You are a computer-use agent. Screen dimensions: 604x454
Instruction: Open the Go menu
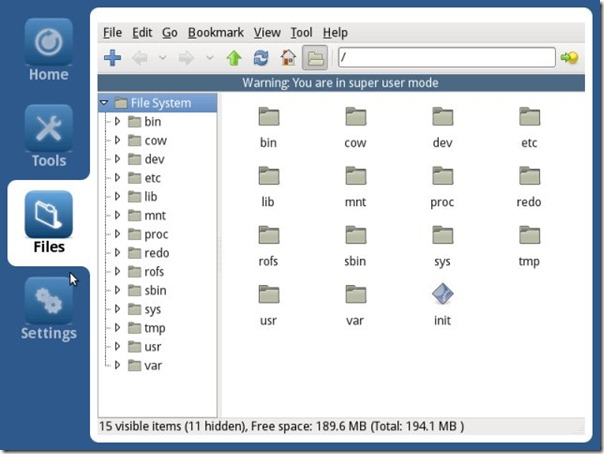(169, 33)
